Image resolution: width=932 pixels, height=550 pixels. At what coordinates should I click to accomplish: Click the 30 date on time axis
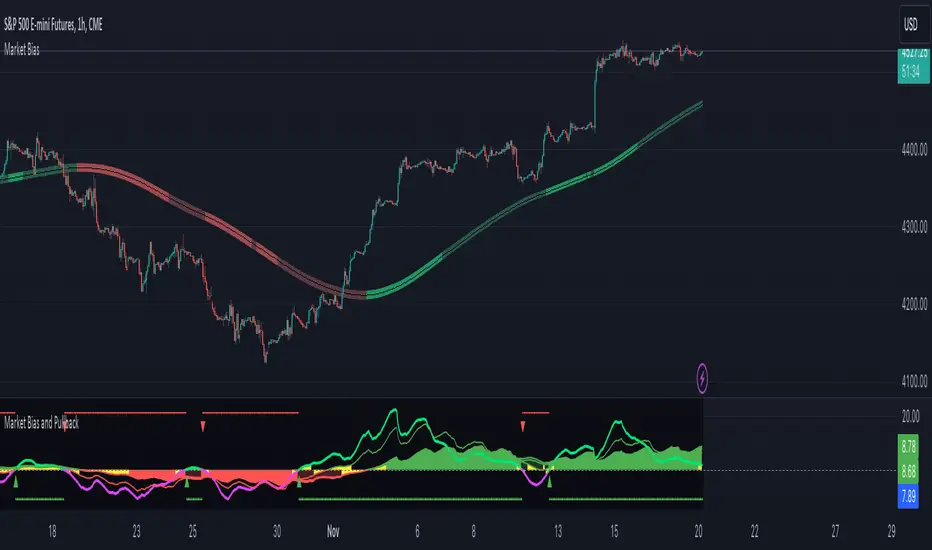click(x=277, y=532)
